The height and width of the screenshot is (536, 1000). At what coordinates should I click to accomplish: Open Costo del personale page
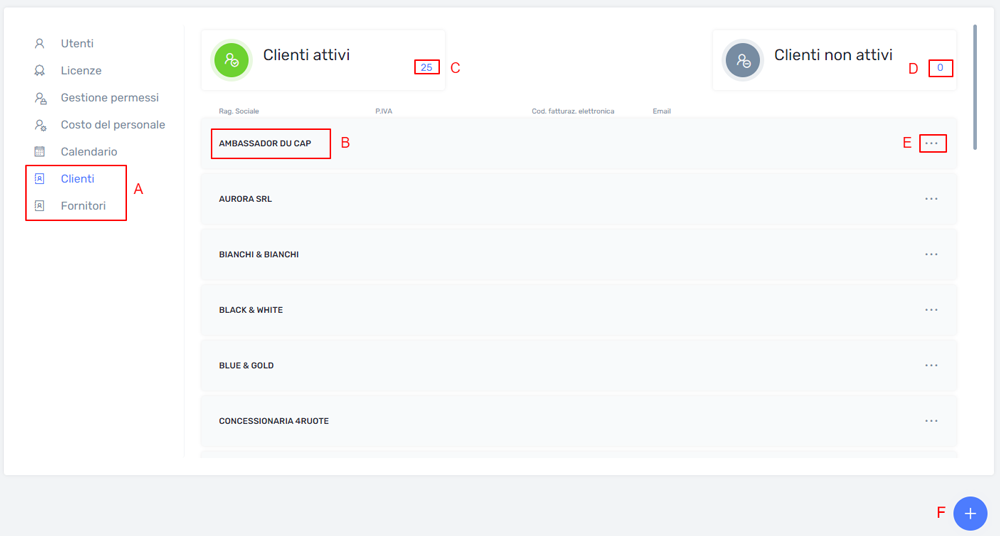(113, 125)
